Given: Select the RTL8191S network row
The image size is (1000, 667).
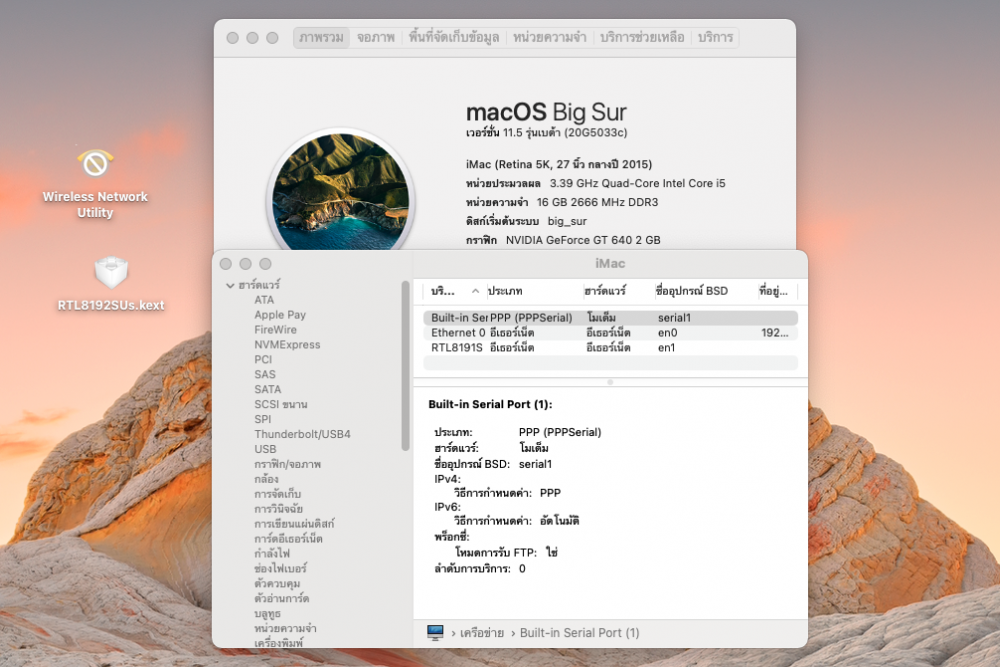Looking at the screenshot, I should pos(610,348).
